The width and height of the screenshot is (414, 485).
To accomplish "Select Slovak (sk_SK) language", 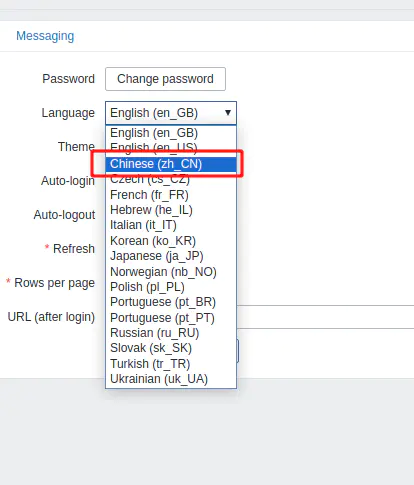I will click(171, 348).
